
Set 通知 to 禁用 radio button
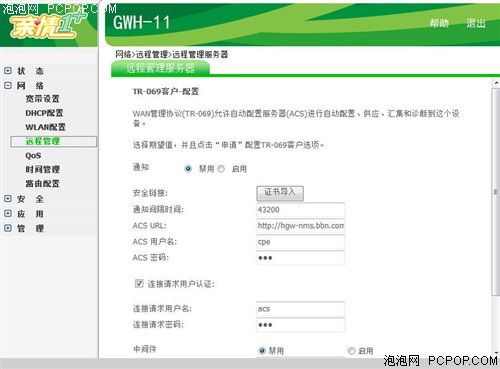188,169
